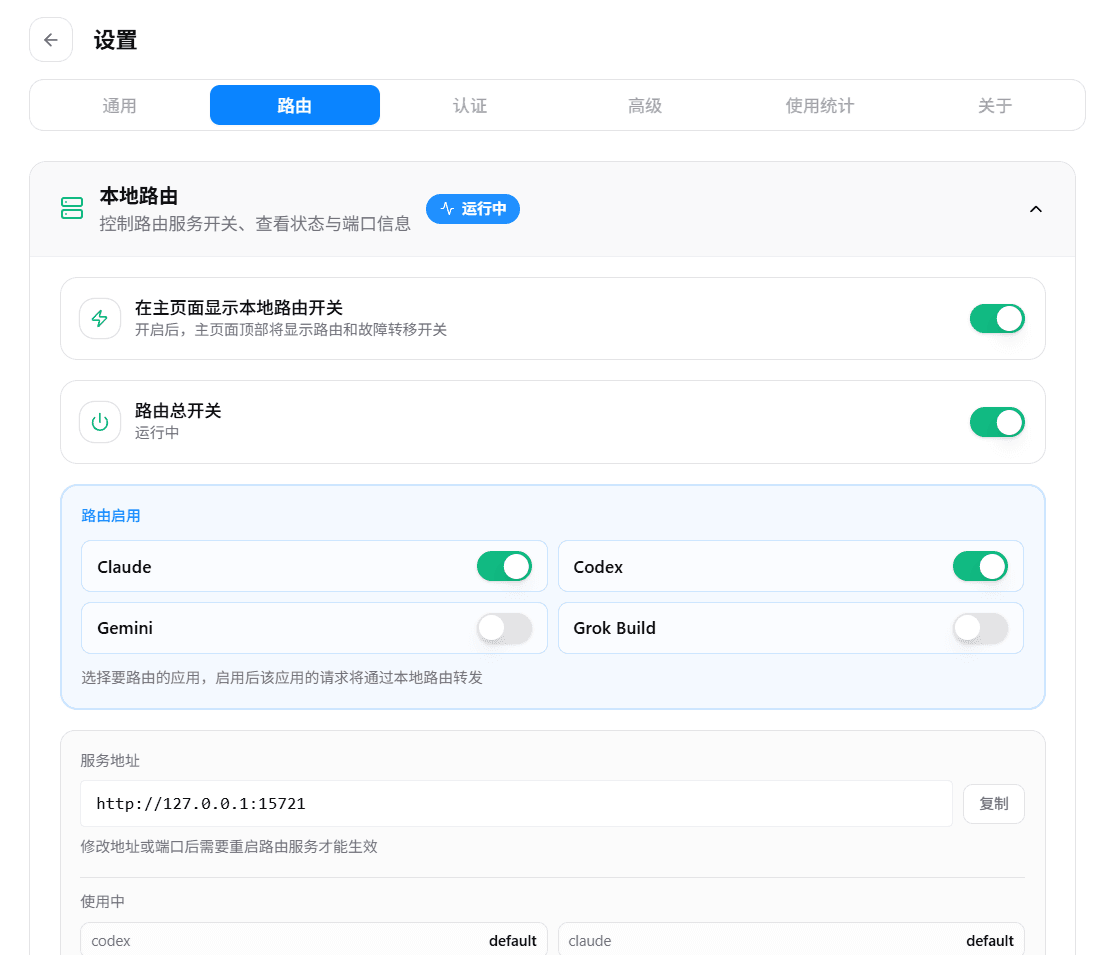
Task: Open the 通用 tab
Action: coord(119,105)
